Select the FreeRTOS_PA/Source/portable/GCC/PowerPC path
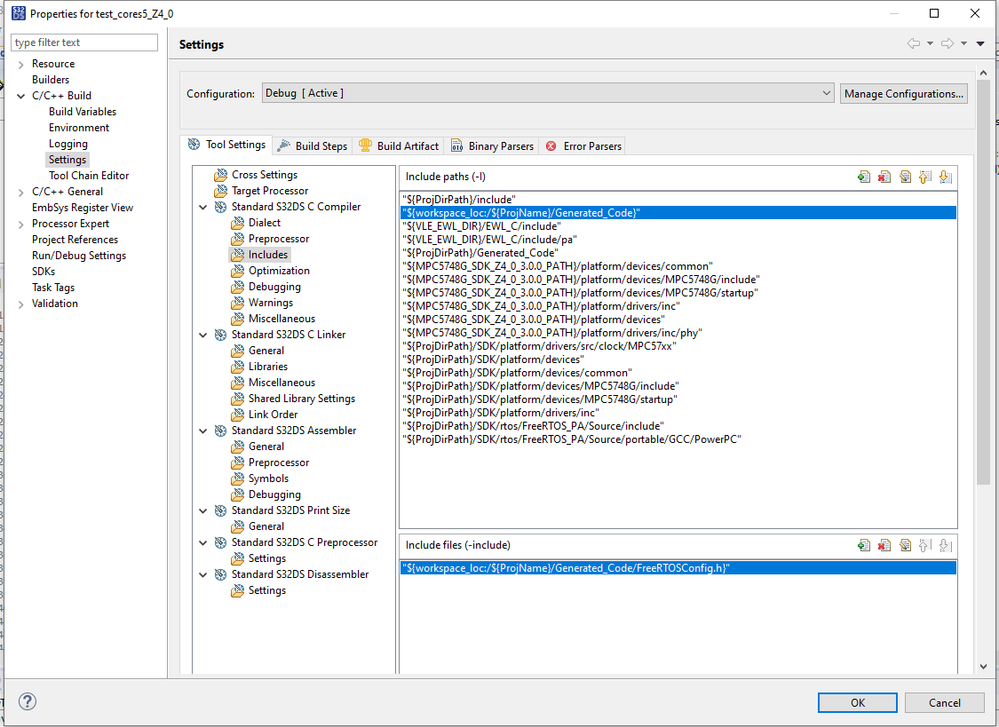The height and width of the screenshot is (727, 999). click(x=679, y=440)
